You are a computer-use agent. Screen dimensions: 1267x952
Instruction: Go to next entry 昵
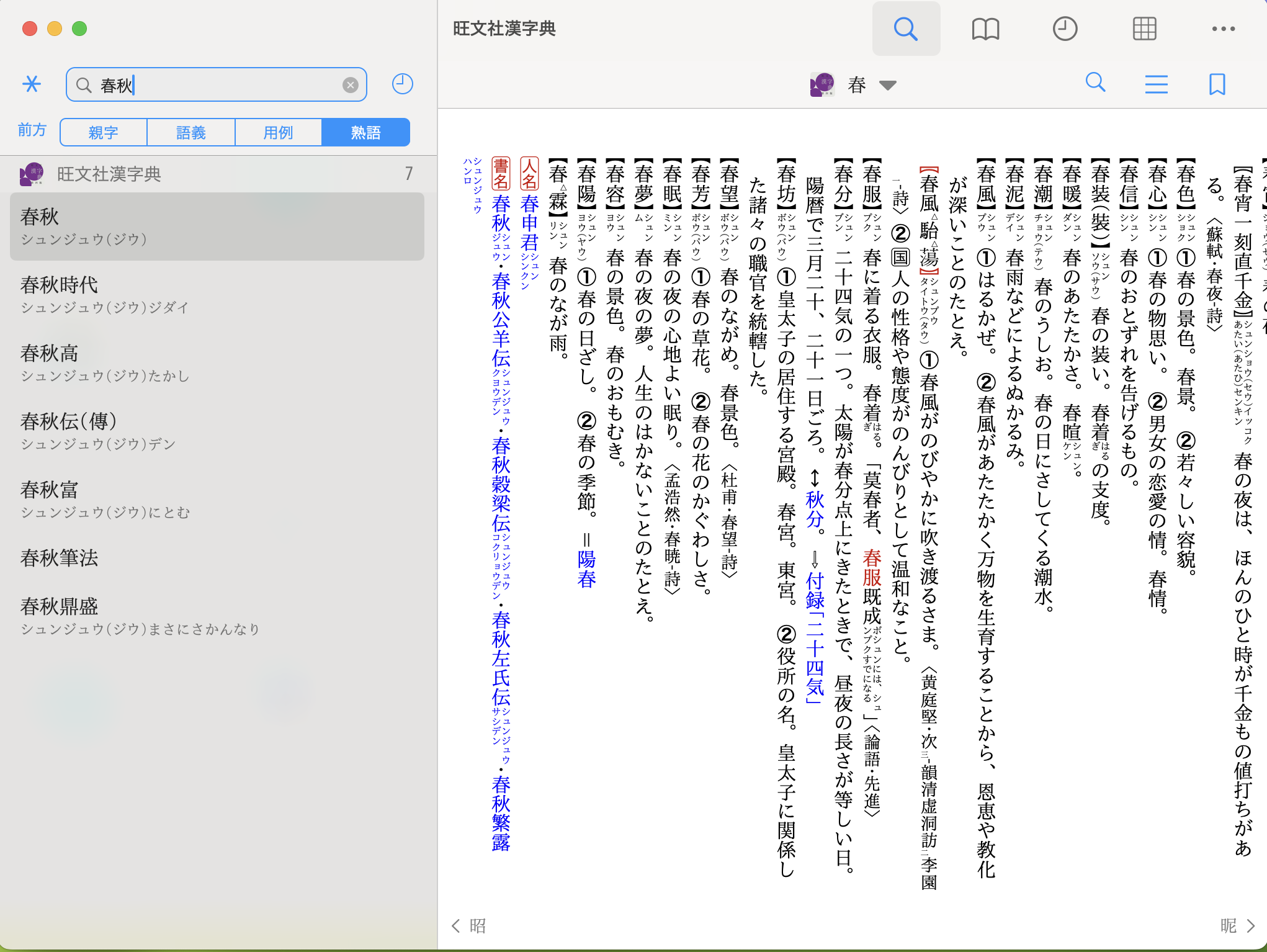1238,926
